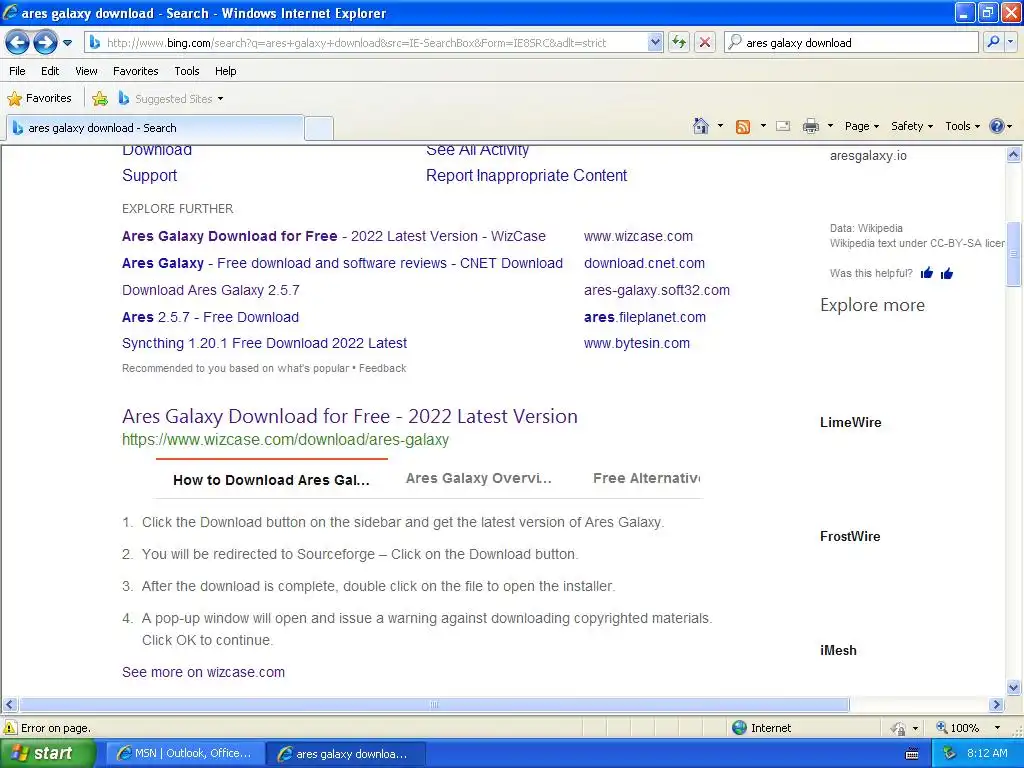This screenshot has width=1024, height=768.
Task: Open the File menu
Action: (x=18, y=71)
